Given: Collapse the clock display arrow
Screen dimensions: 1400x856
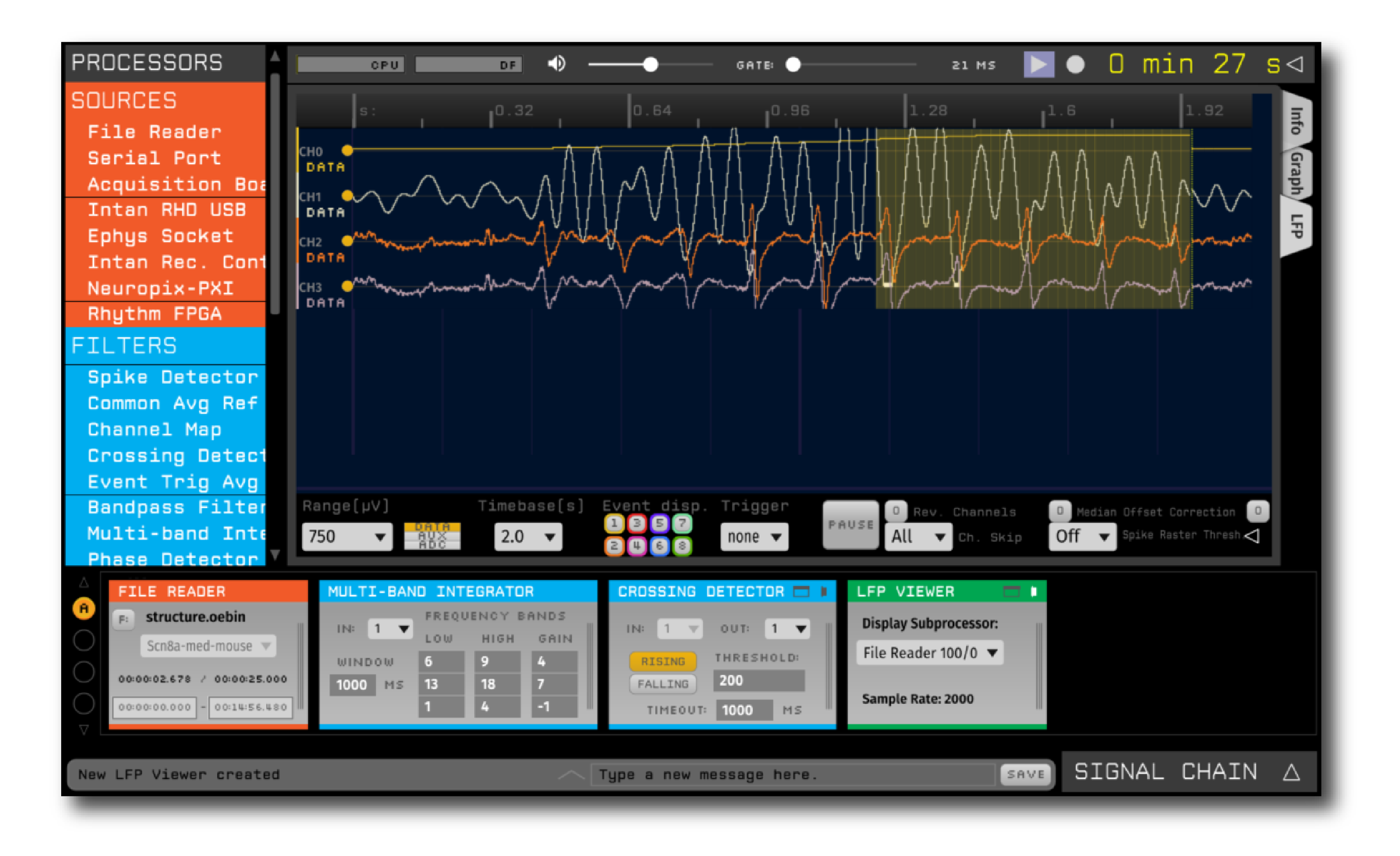Looking at the screenshot, I should [1295, 64].
